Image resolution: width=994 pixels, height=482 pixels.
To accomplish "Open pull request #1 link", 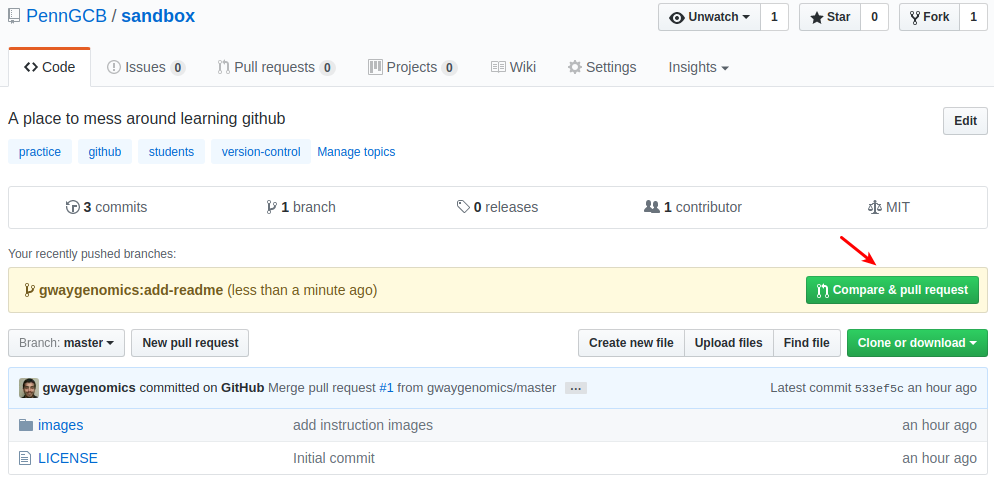I will coord(386,388).
